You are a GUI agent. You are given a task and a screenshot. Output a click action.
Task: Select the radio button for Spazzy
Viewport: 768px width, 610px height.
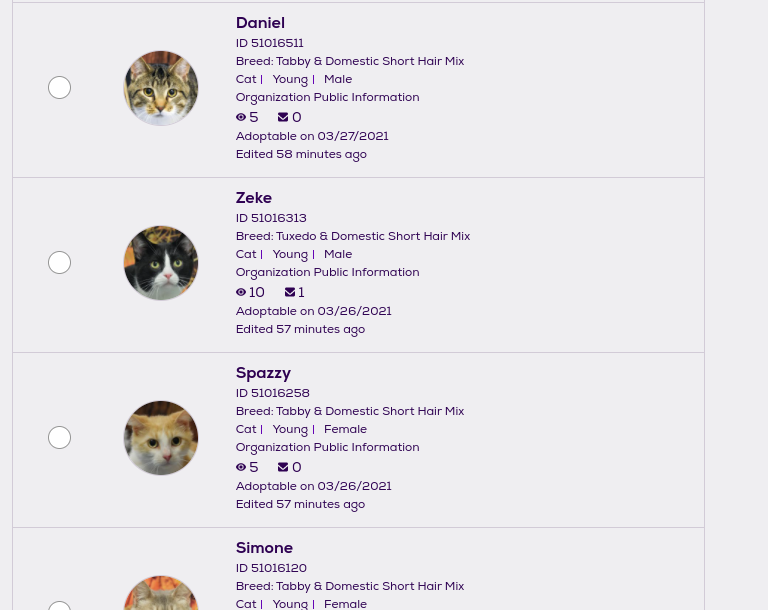(60, 438)
